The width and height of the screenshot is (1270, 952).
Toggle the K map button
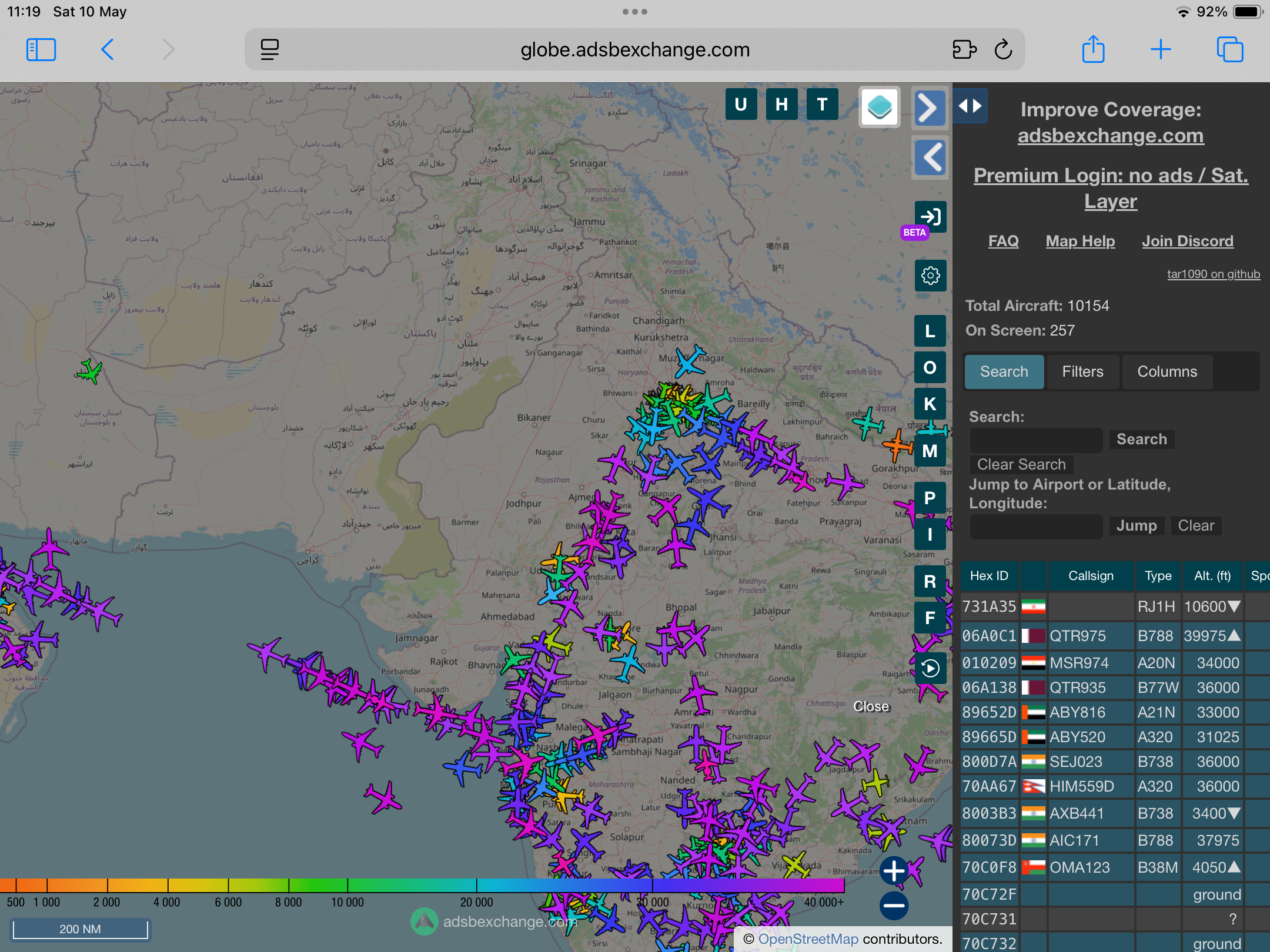pyautogui.click(x=930, y=404)
